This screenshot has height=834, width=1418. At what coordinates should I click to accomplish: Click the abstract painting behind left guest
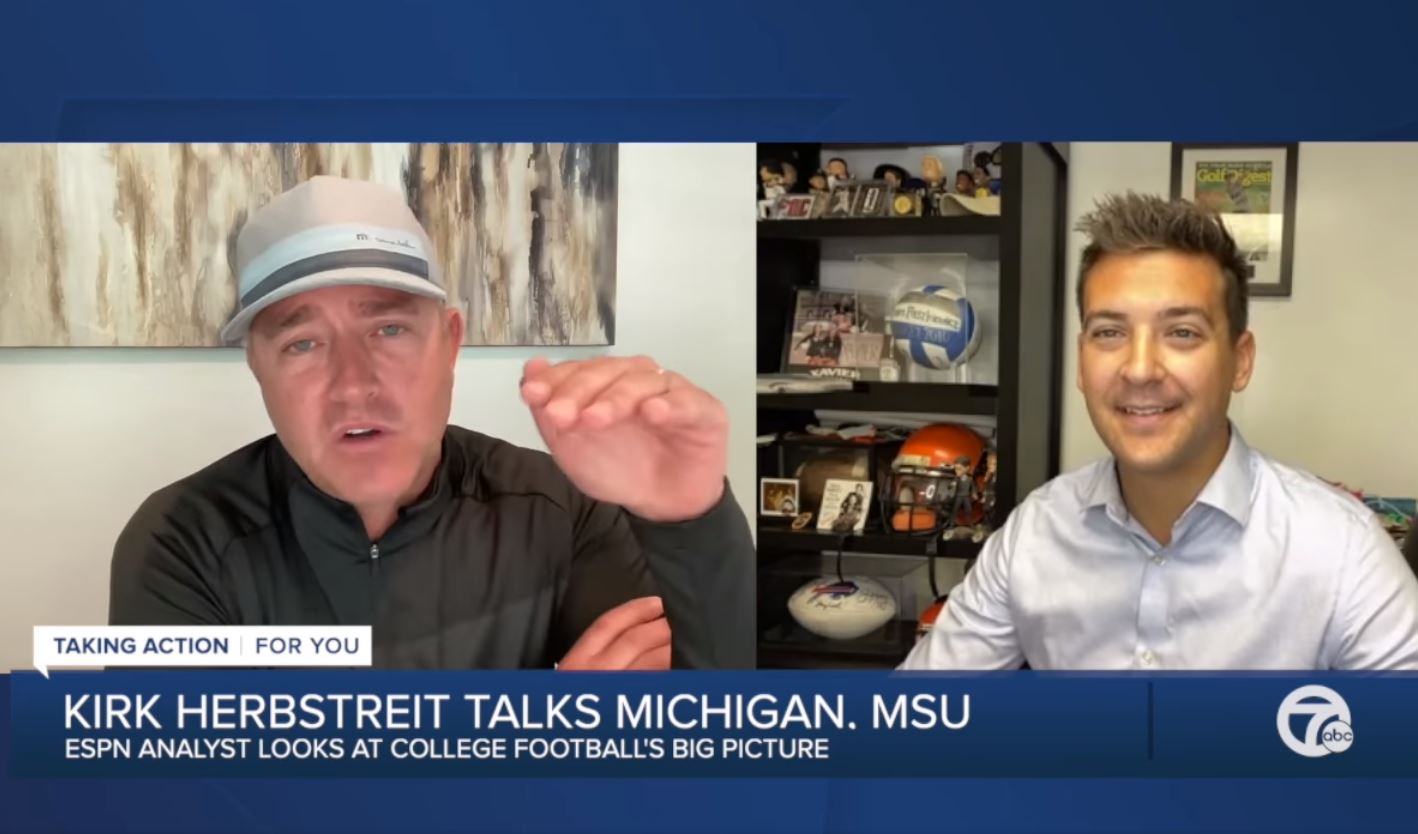tap(308, 244)
